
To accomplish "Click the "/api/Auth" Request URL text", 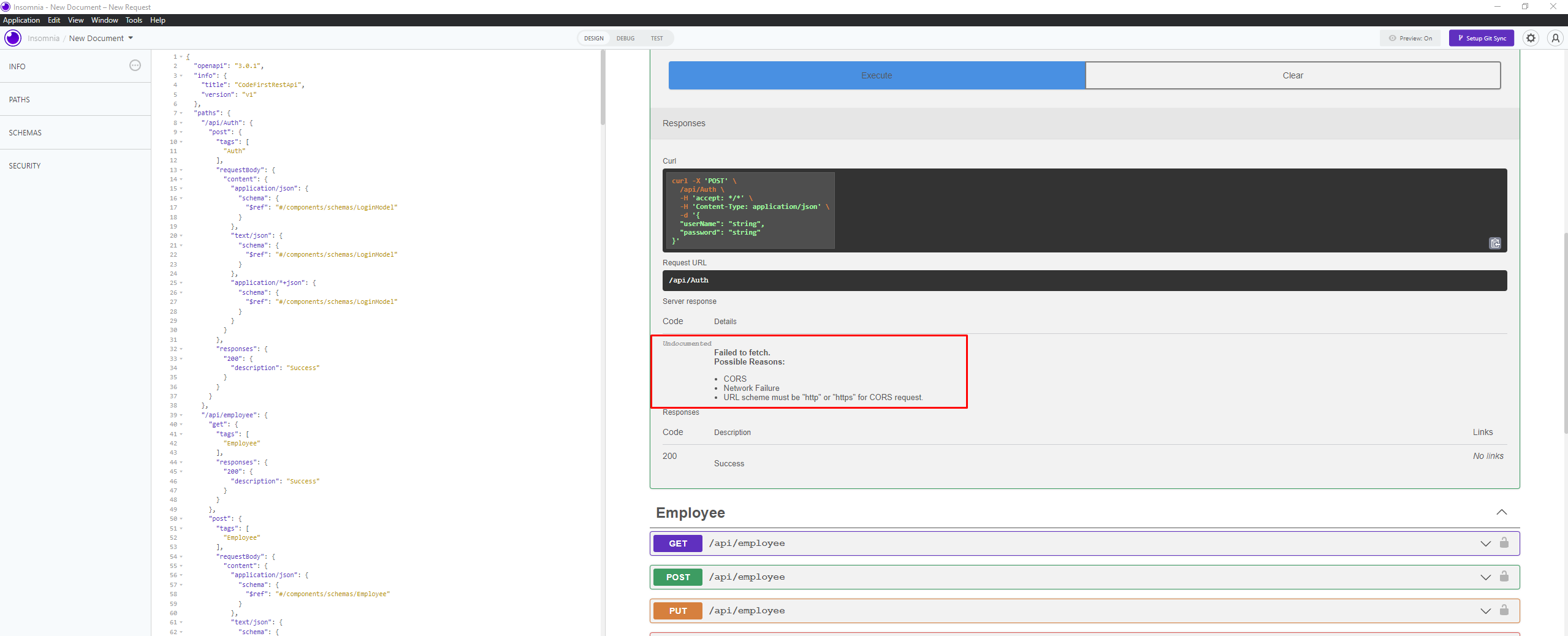I will (x=688, y=280).
